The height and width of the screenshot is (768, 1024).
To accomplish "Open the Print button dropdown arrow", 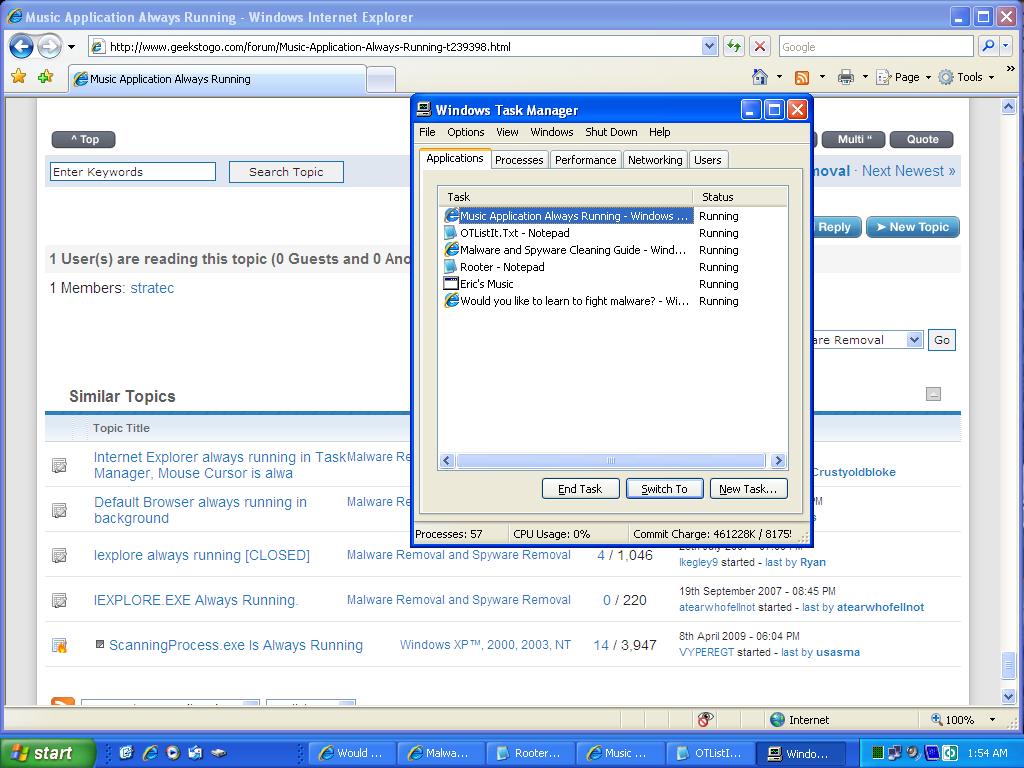I will pyautogui.click(x=865, y=77).
